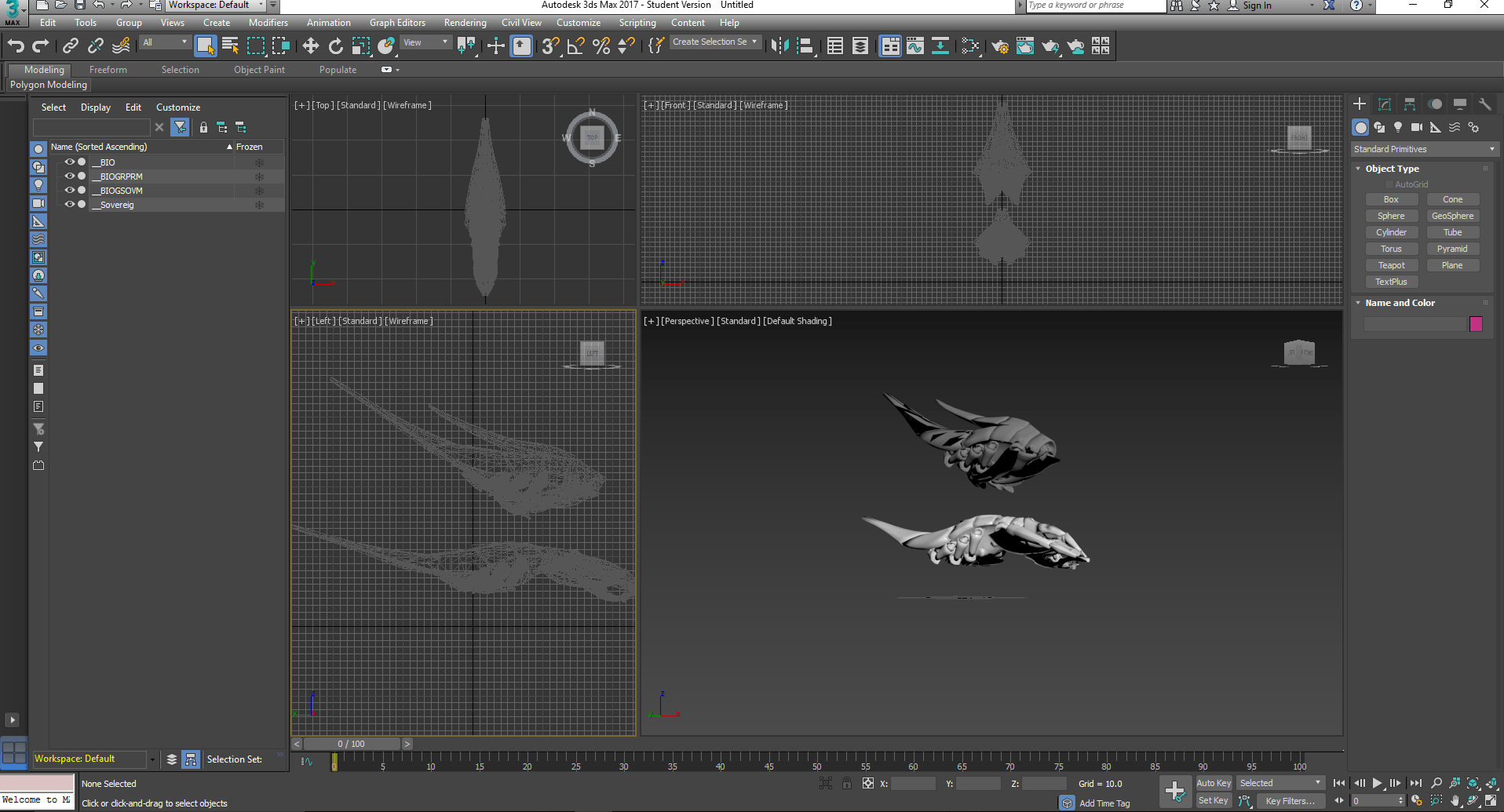Screen dimensions: 1504x812
Task: Open the Lights creation category
Action: pos(1397,127)
